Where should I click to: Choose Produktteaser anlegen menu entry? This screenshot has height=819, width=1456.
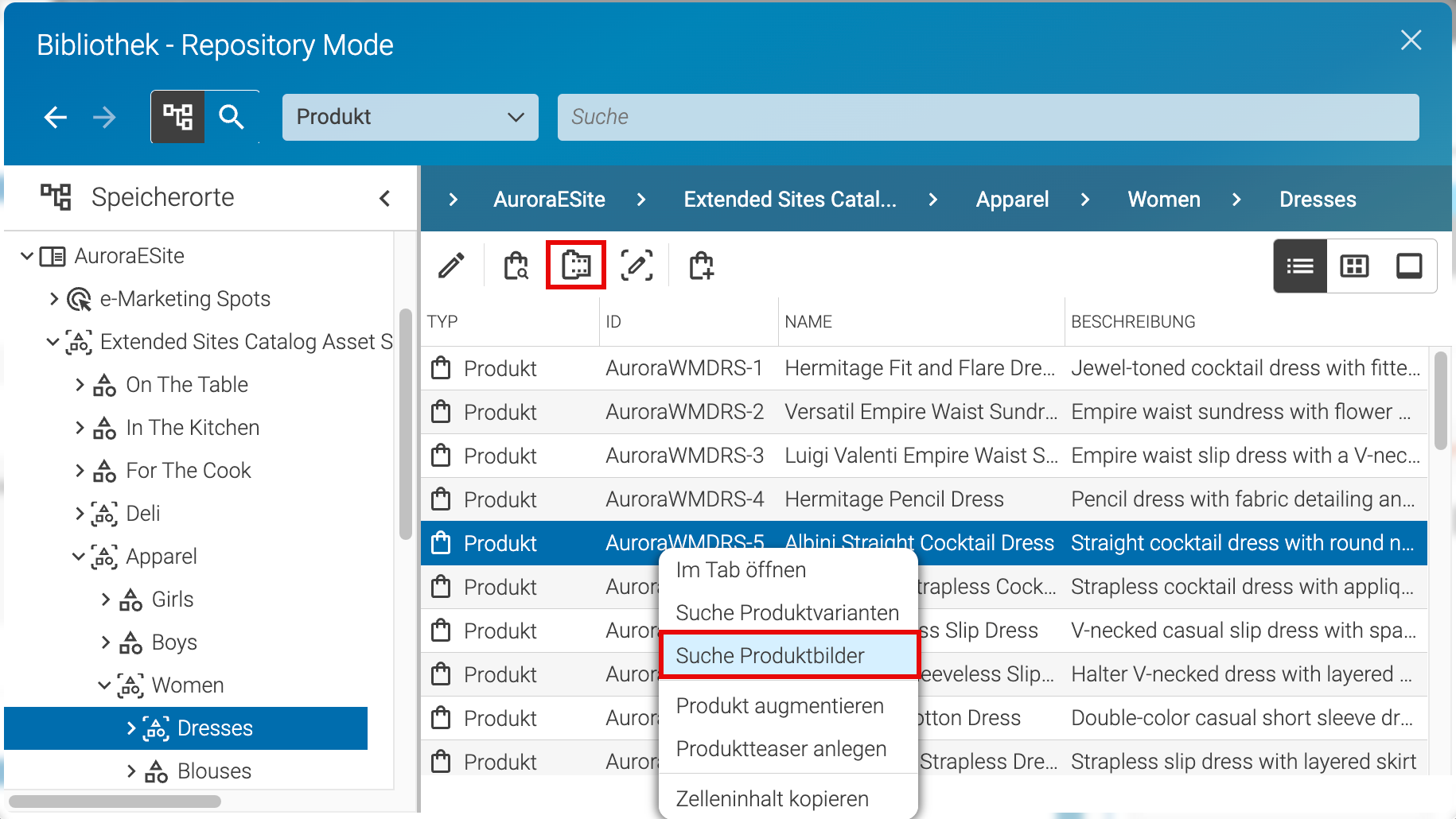pyautogui.click(x=788, y=749)
